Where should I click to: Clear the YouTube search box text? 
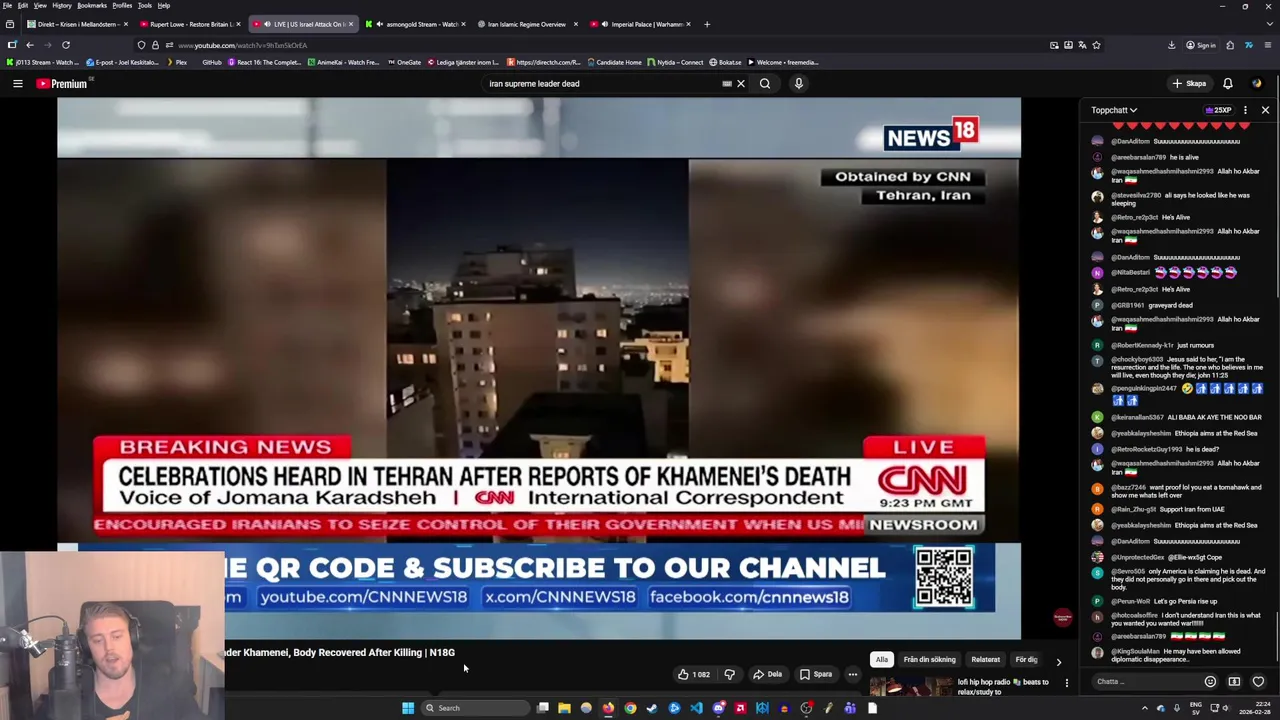click(x=741, y=84)
